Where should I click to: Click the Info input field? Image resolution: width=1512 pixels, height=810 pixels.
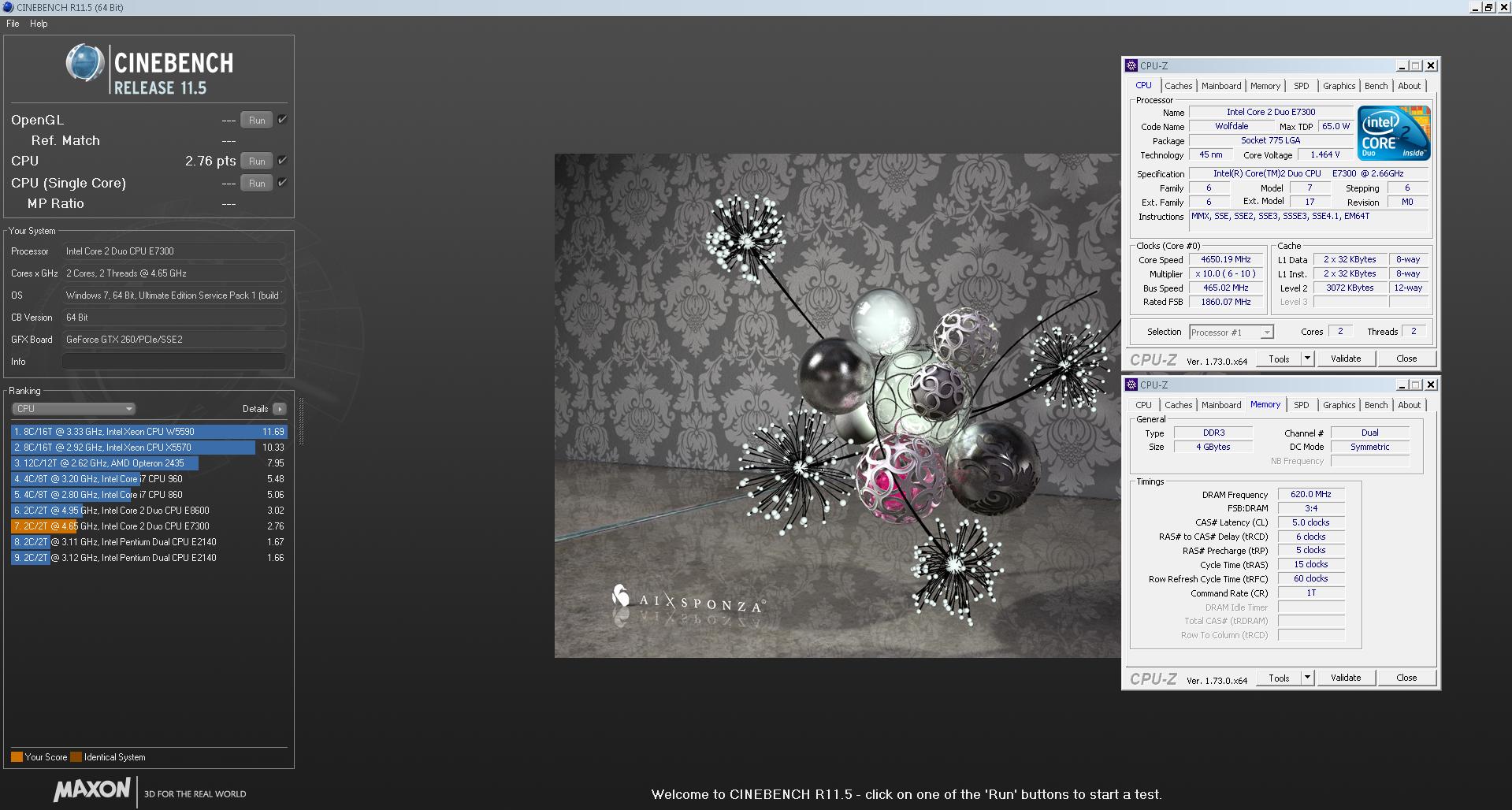point(173,362)
